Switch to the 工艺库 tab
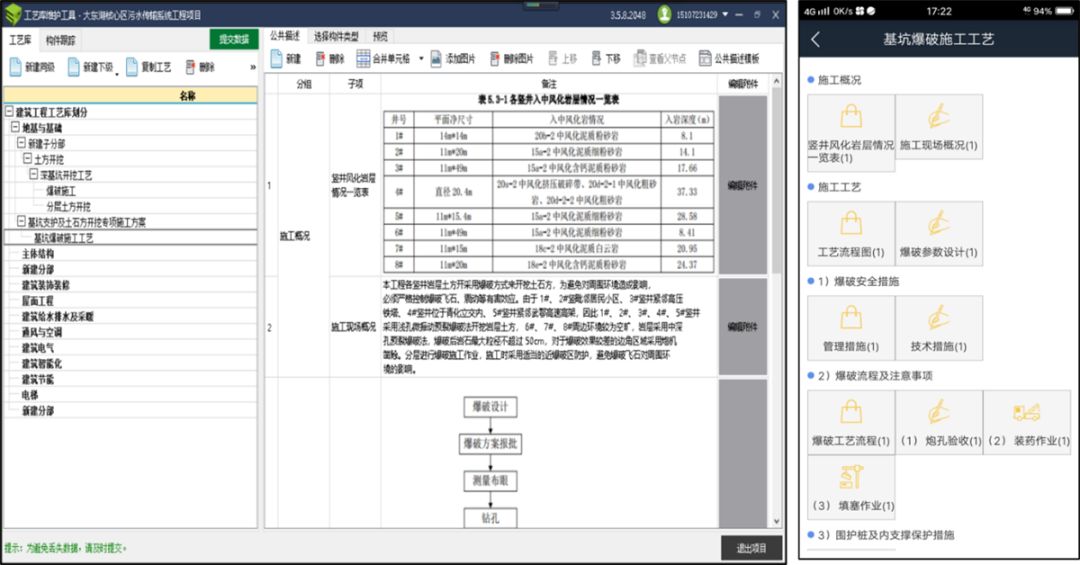The height and width of the screenshot is (565, 1080). click(20, 40)
